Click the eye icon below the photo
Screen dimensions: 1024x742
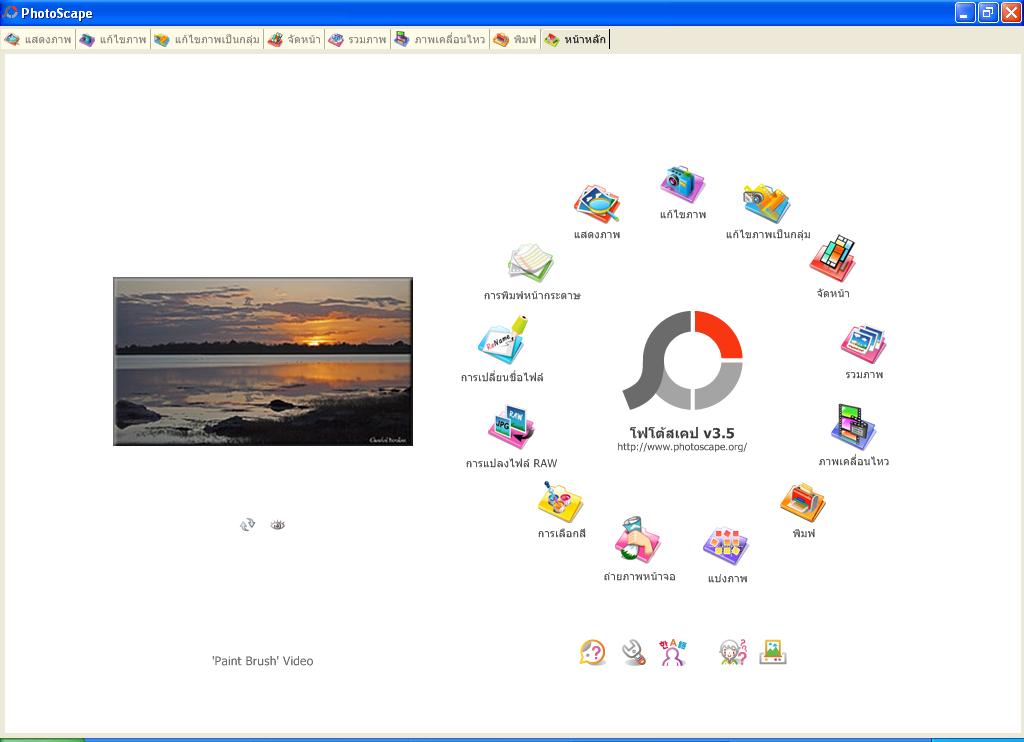coord(278,524)
